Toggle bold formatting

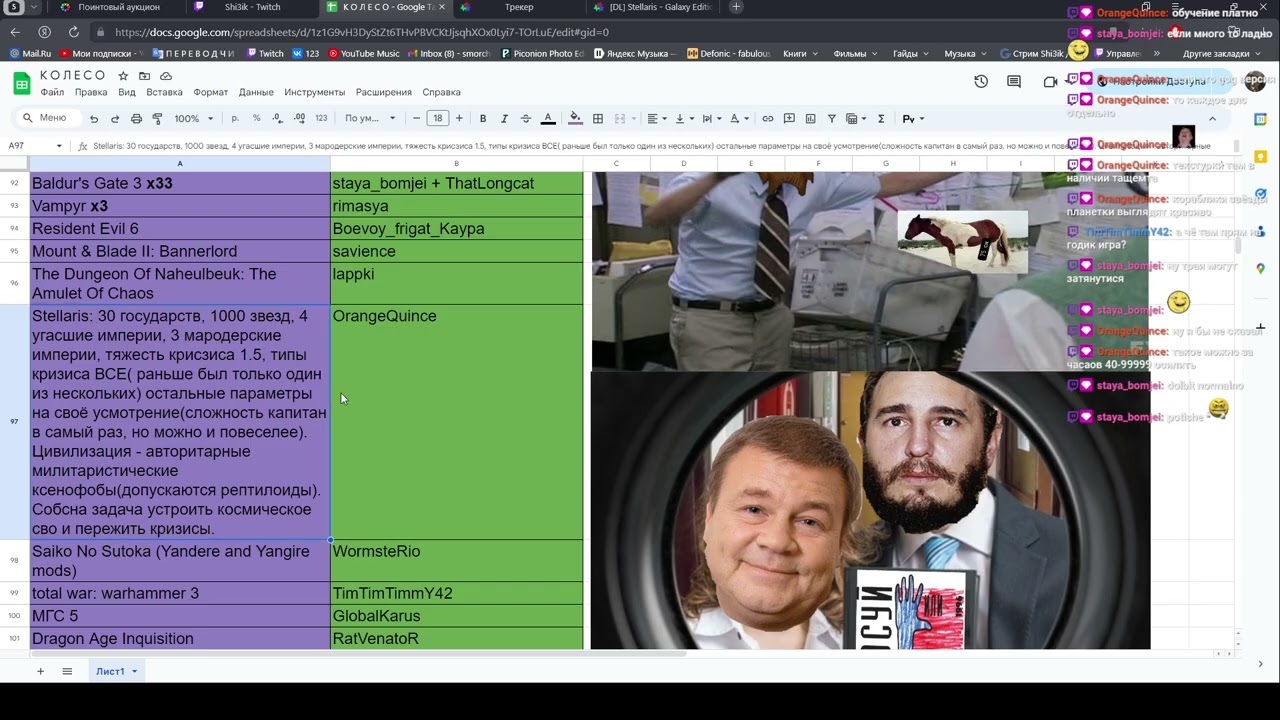(x=483, y=118)
